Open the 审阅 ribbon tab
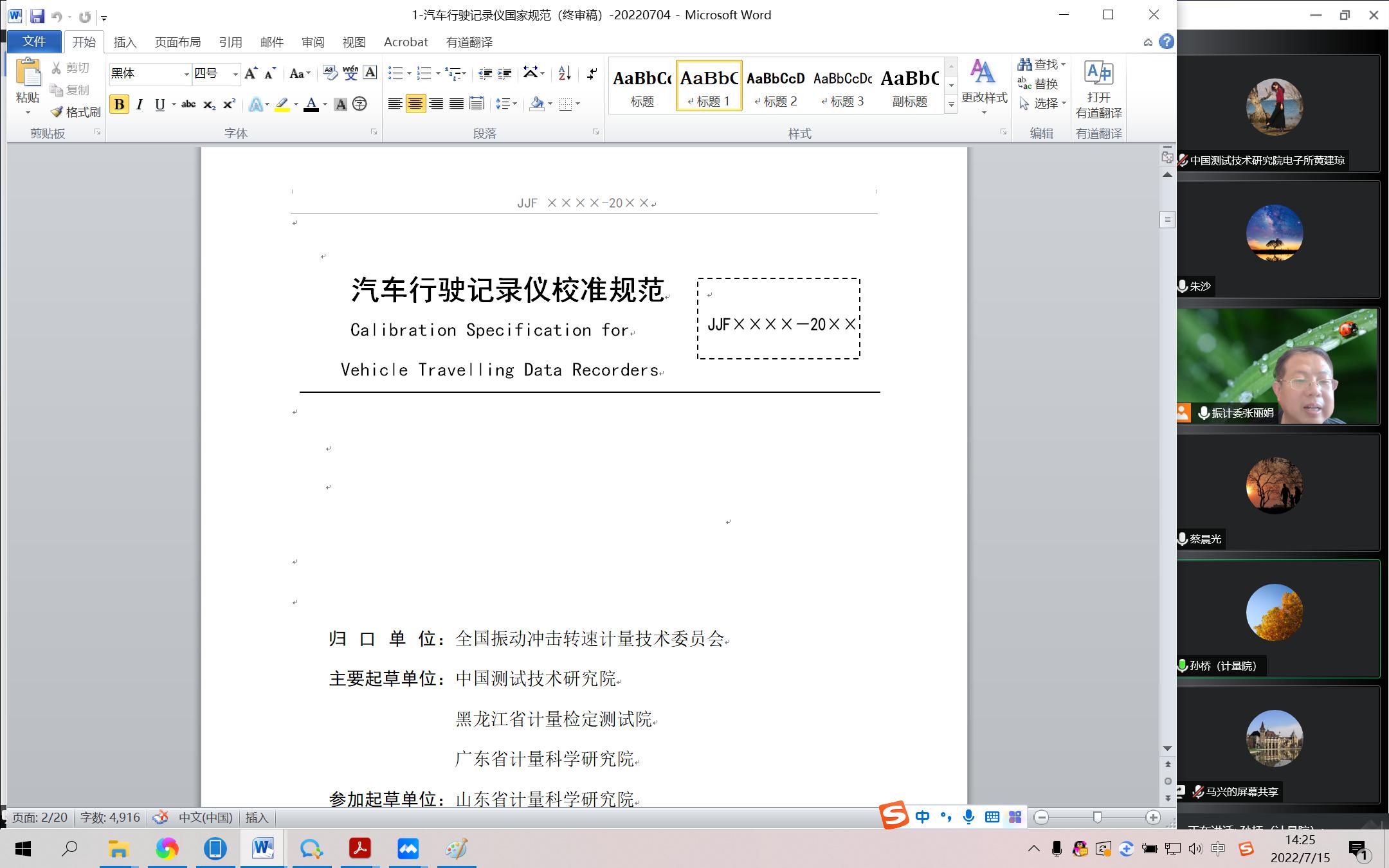 (x=313, y=42)
